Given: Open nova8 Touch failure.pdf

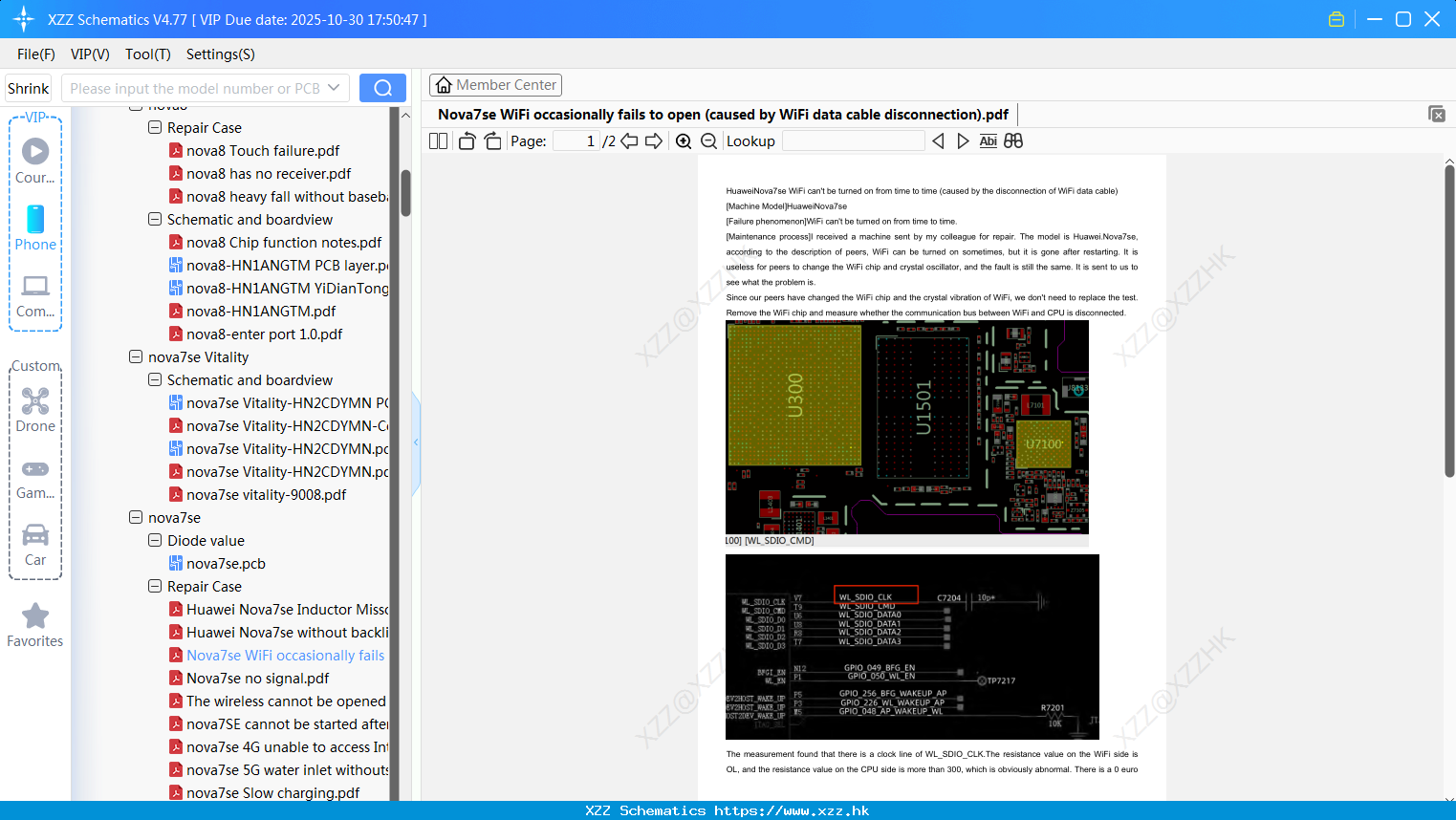Looking at the screenshot, I should 263,150.
